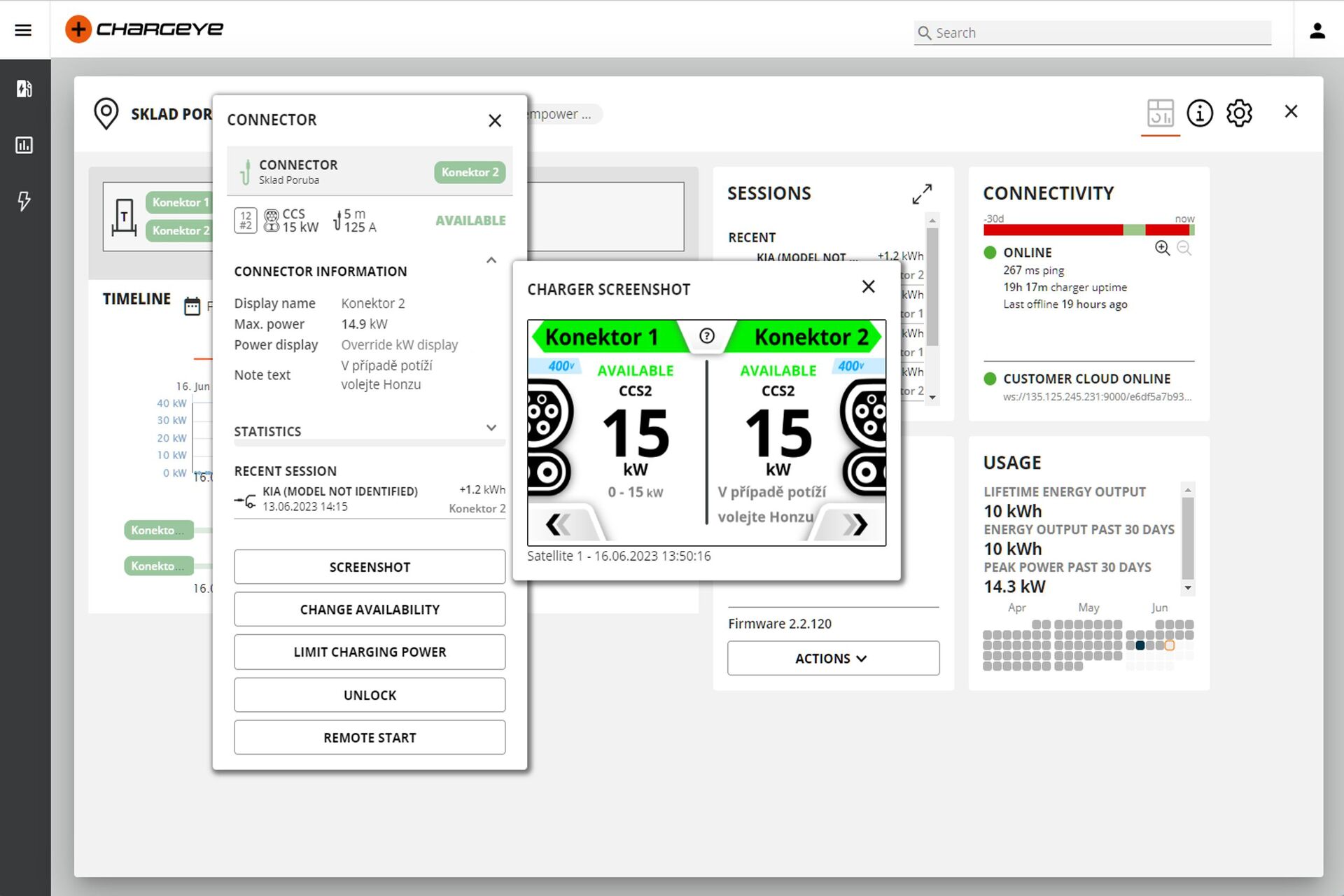
Task: Open the charger info icon
Action: pos(1199,113)
